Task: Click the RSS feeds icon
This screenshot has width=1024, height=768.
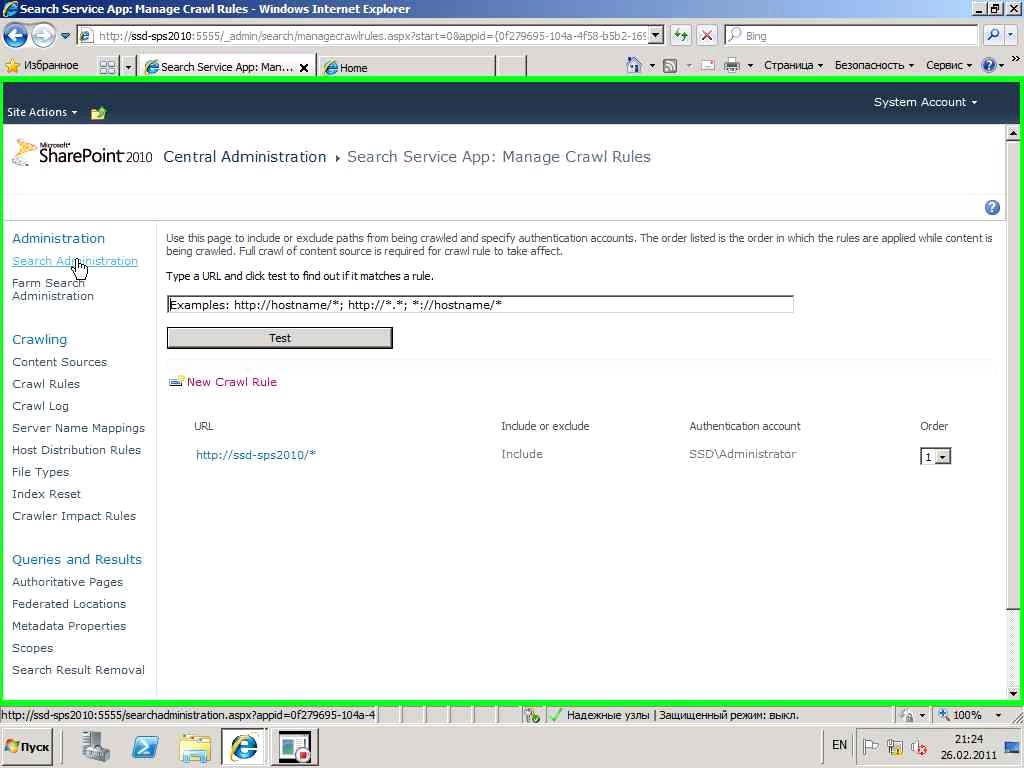Action: 669,65
